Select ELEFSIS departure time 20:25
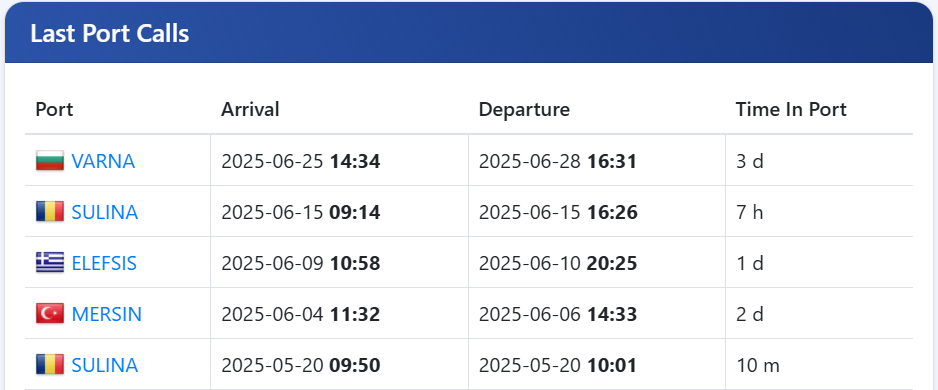This screenshot has height=390, width=938. [x=611, y=263]
